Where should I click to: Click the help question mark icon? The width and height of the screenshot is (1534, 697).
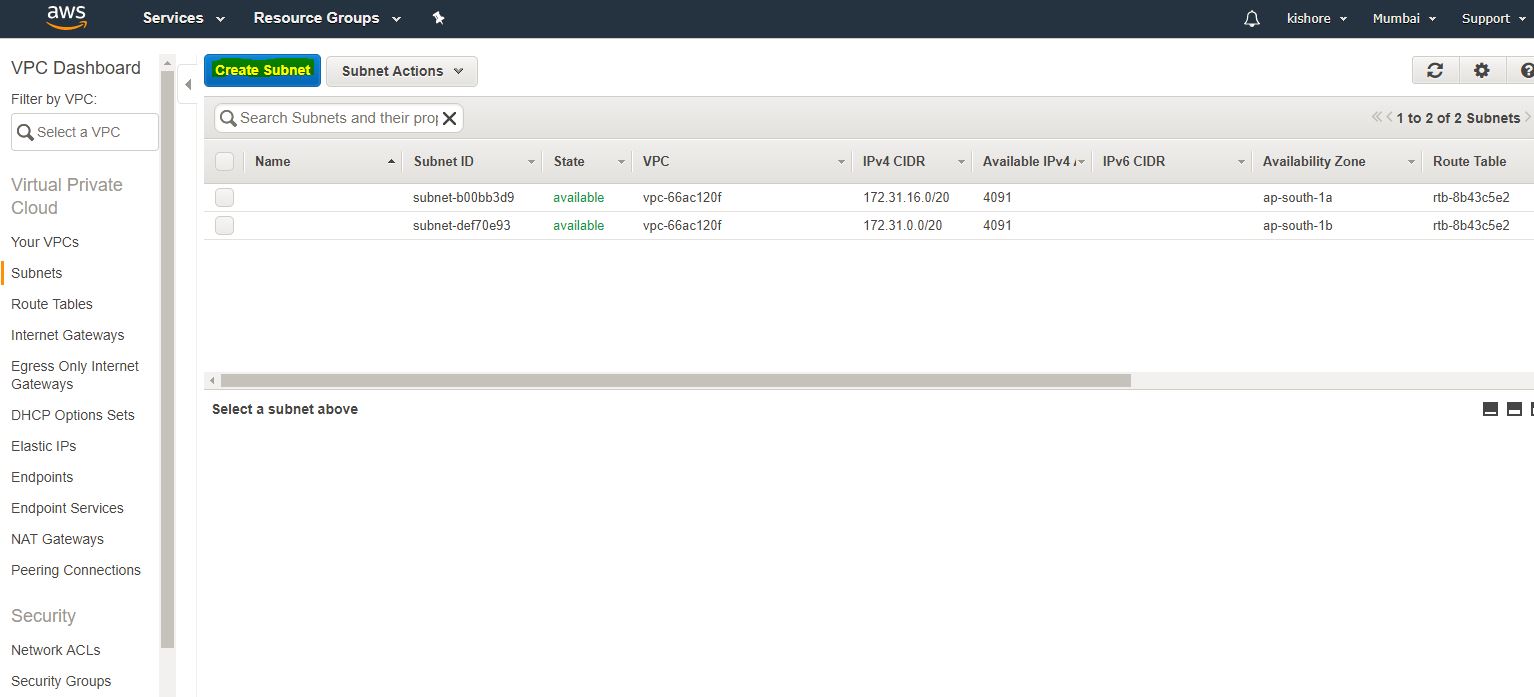(1526, 70)
